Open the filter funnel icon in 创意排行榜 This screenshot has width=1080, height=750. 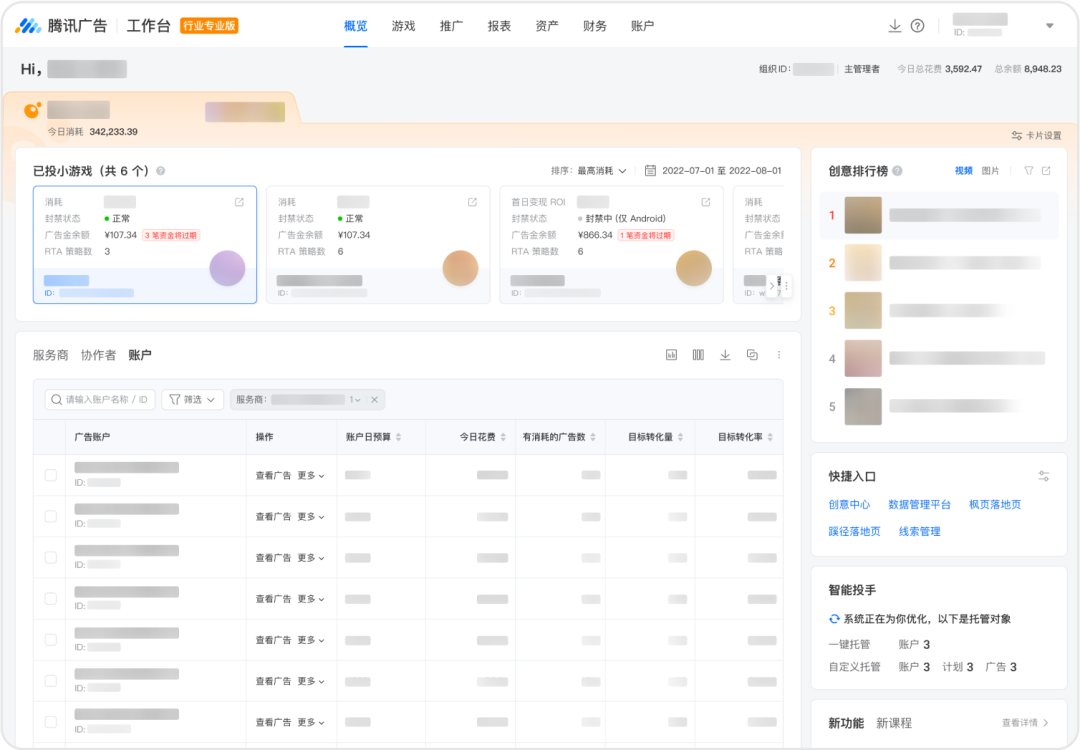click(1029, 170)
